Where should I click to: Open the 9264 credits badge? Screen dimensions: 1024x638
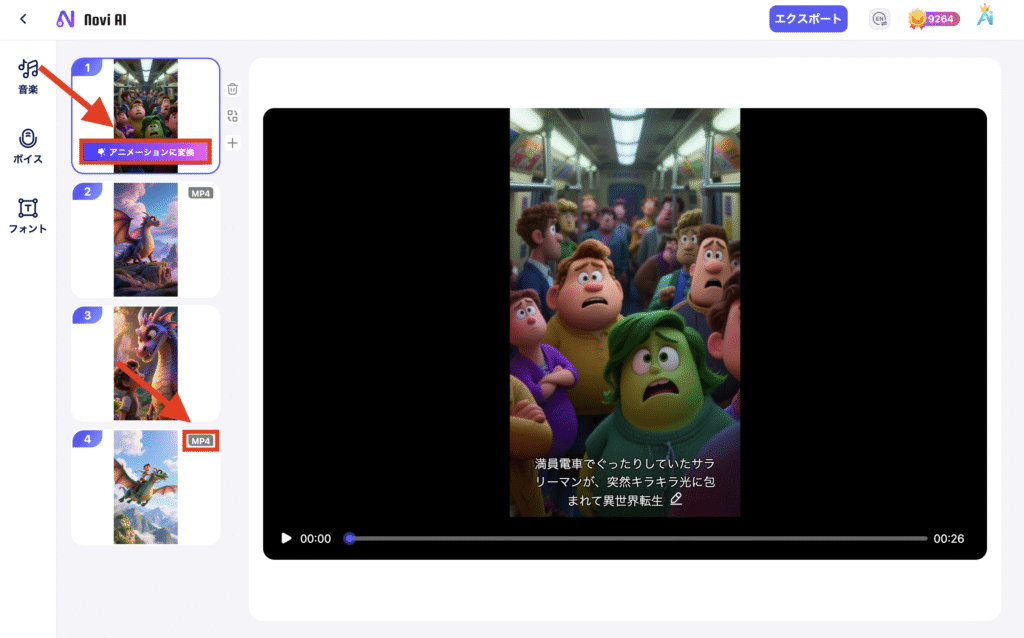pos(934,19)
